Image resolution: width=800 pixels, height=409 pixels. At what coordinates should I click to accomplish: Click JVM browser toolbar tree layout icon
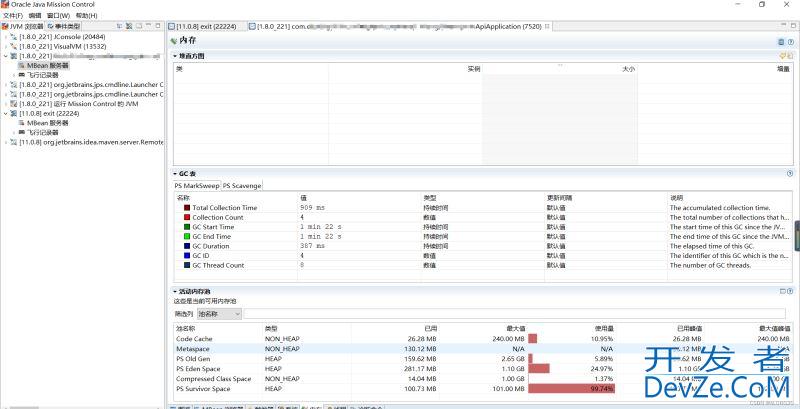pos(119,26)
